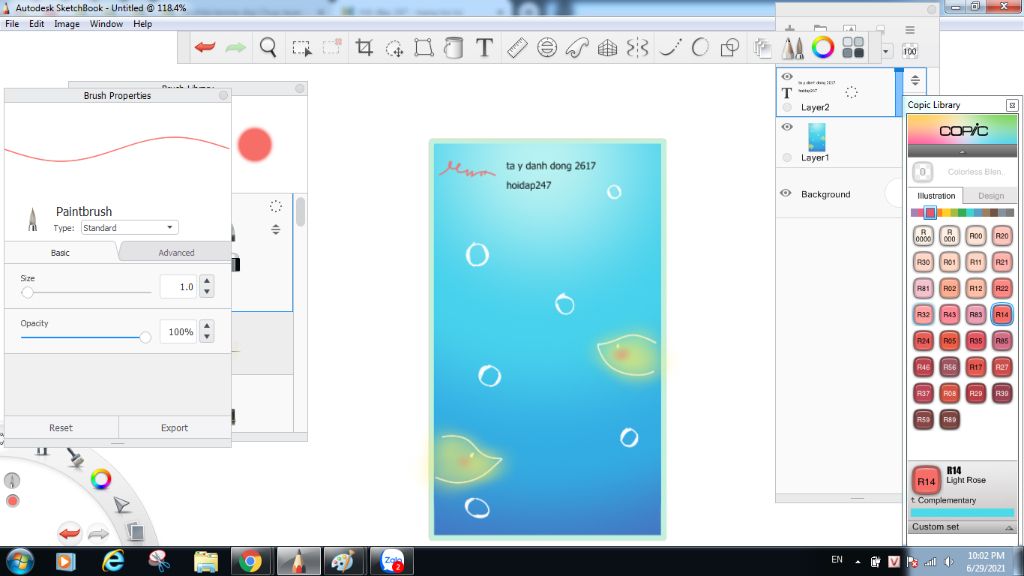This screenshot has width=1024, height=576.
Task: Click the arrow-pointer tool icon on the lagoon
Action: click(x=121, y=505)
